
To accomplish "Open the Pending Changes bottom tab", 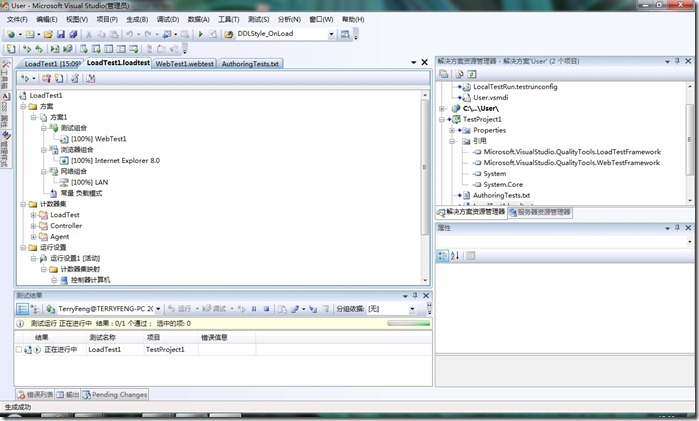I will 115,395.
